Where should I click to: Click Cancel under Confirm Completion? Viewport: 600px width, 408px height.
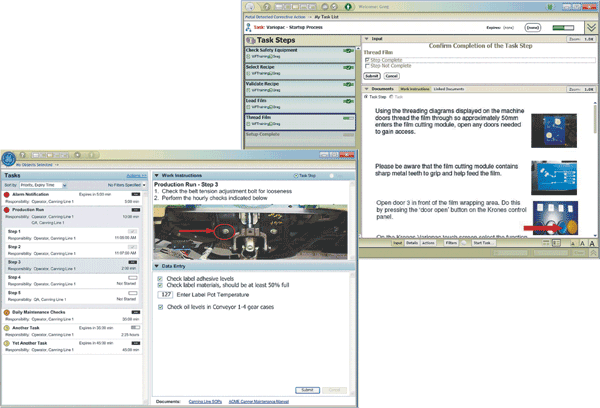coord(391,76)
